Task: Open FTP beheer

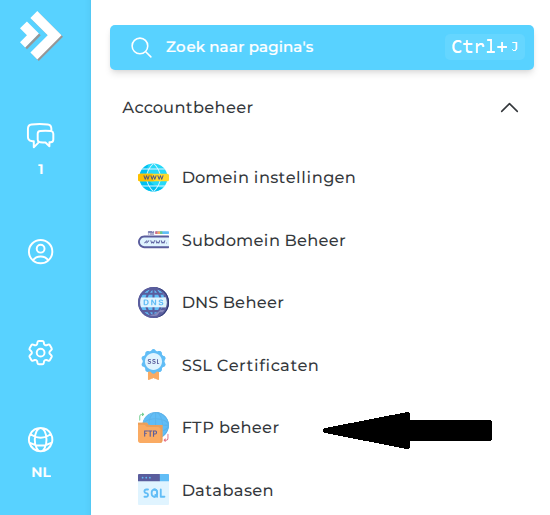Action: (230, 427)
